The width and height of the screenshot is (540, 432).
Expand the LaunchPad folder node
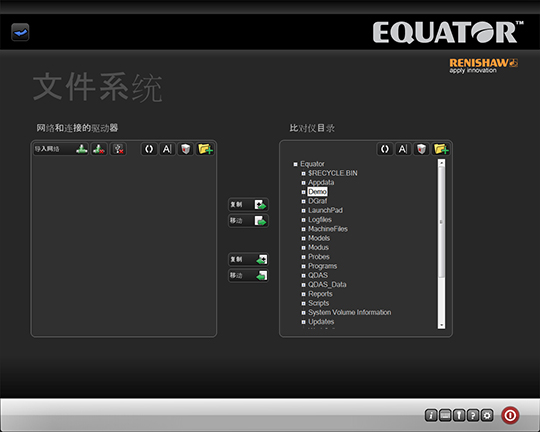(x=303, y=210)
